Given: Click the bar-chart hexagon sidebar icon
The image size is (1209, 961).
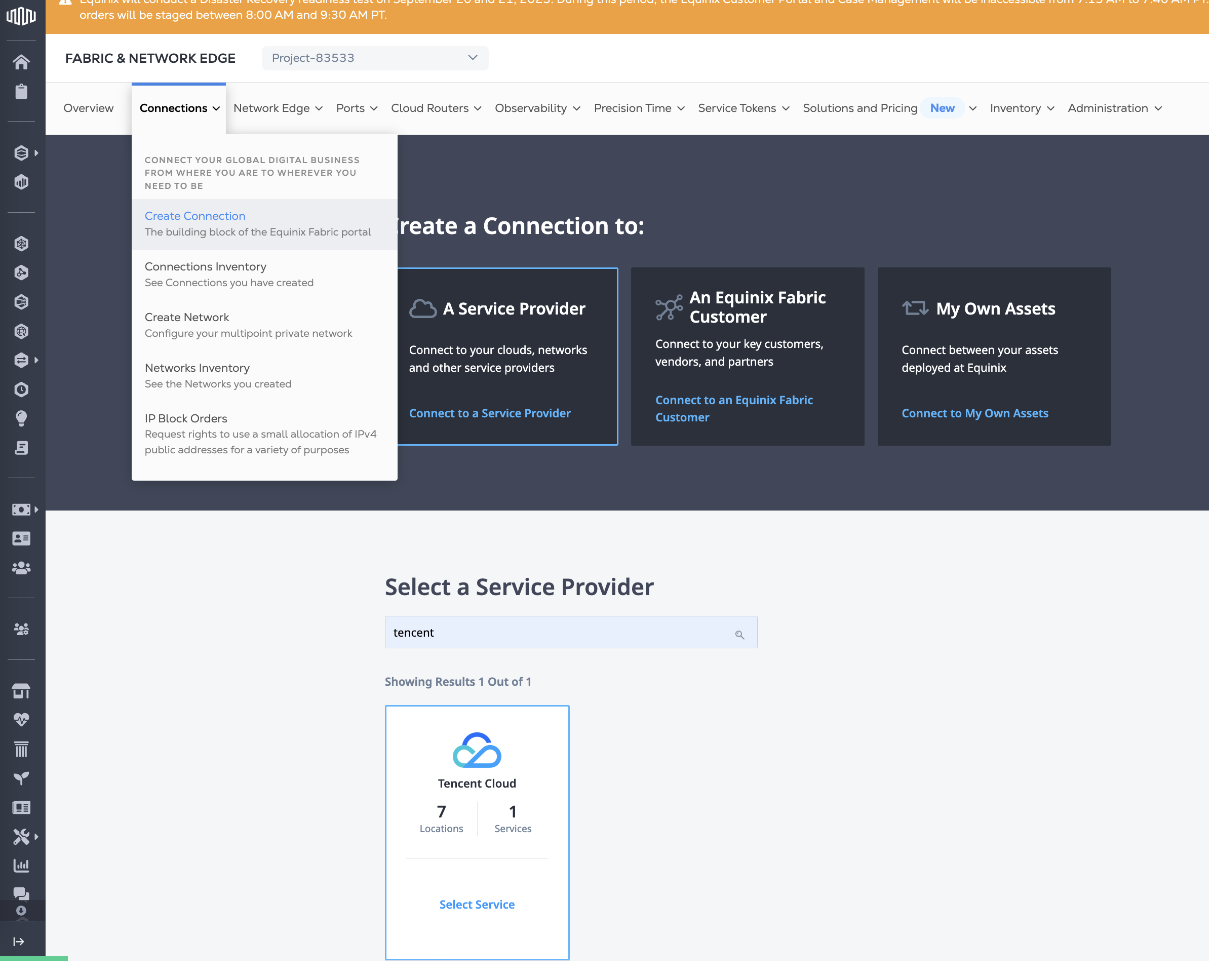Looking at the screenshot, I should point(21,182).
